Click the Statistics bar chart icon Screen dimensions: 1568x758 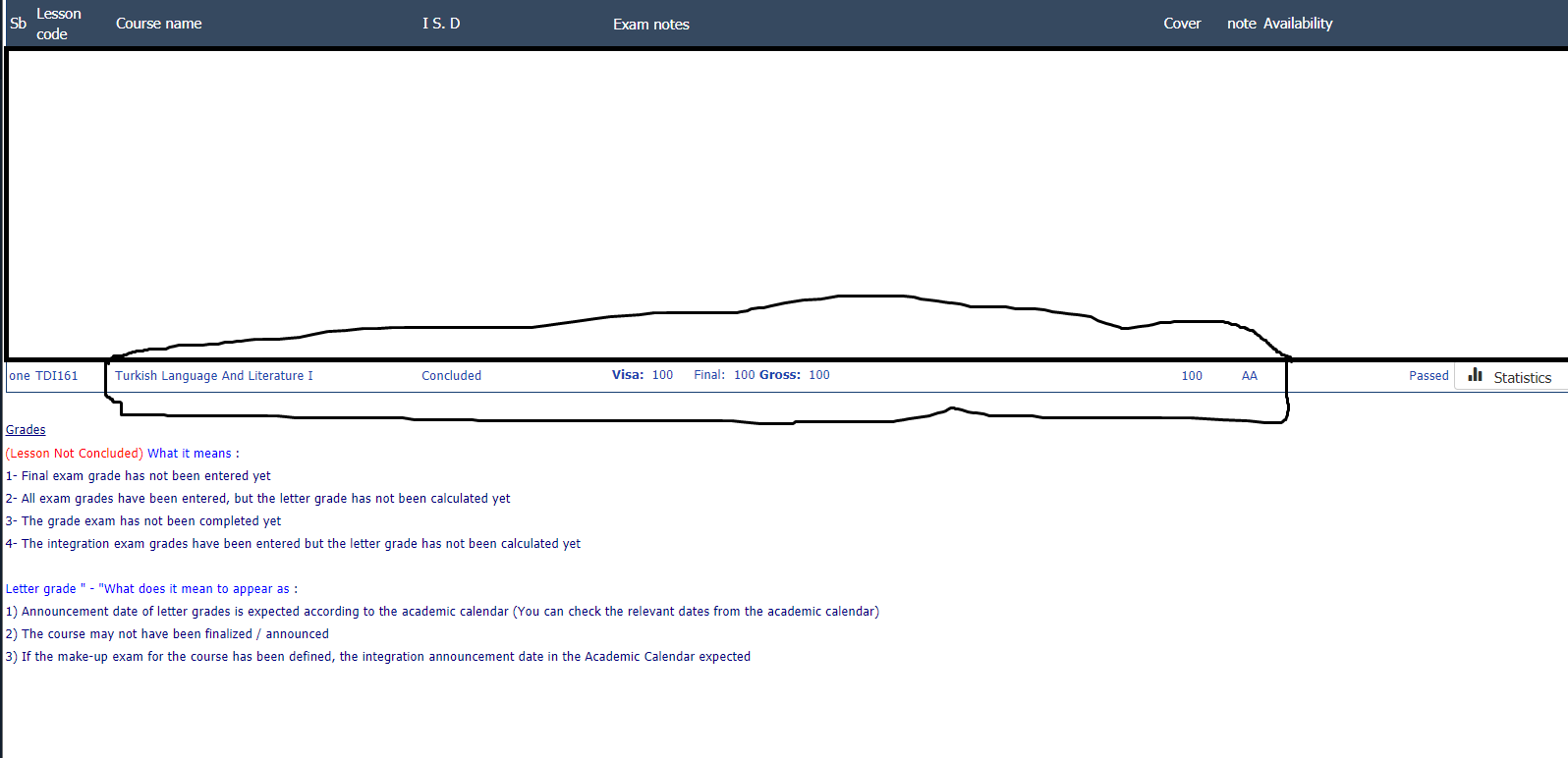pos(1475,375)
